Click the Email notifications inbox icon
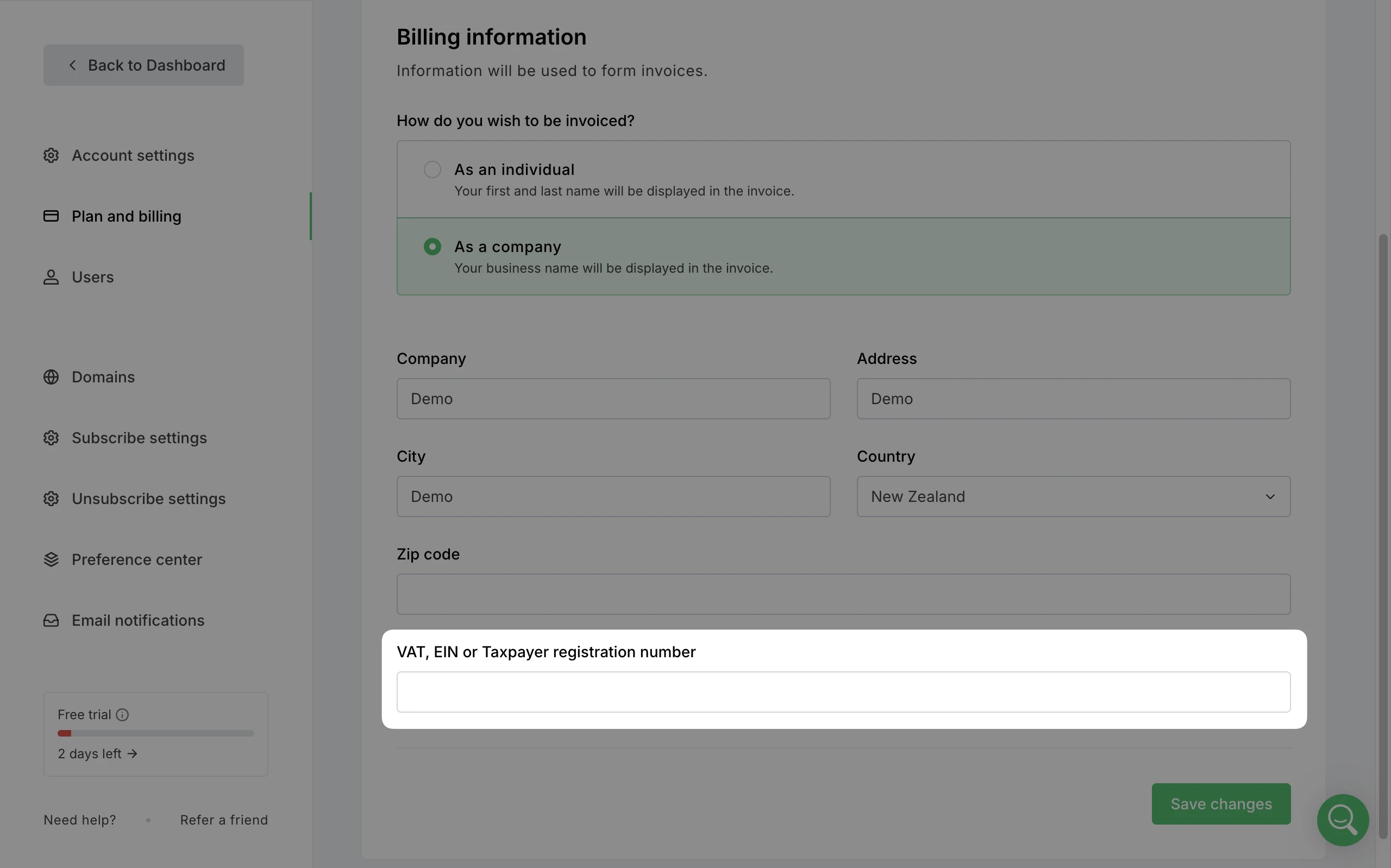 click(51, 620)
